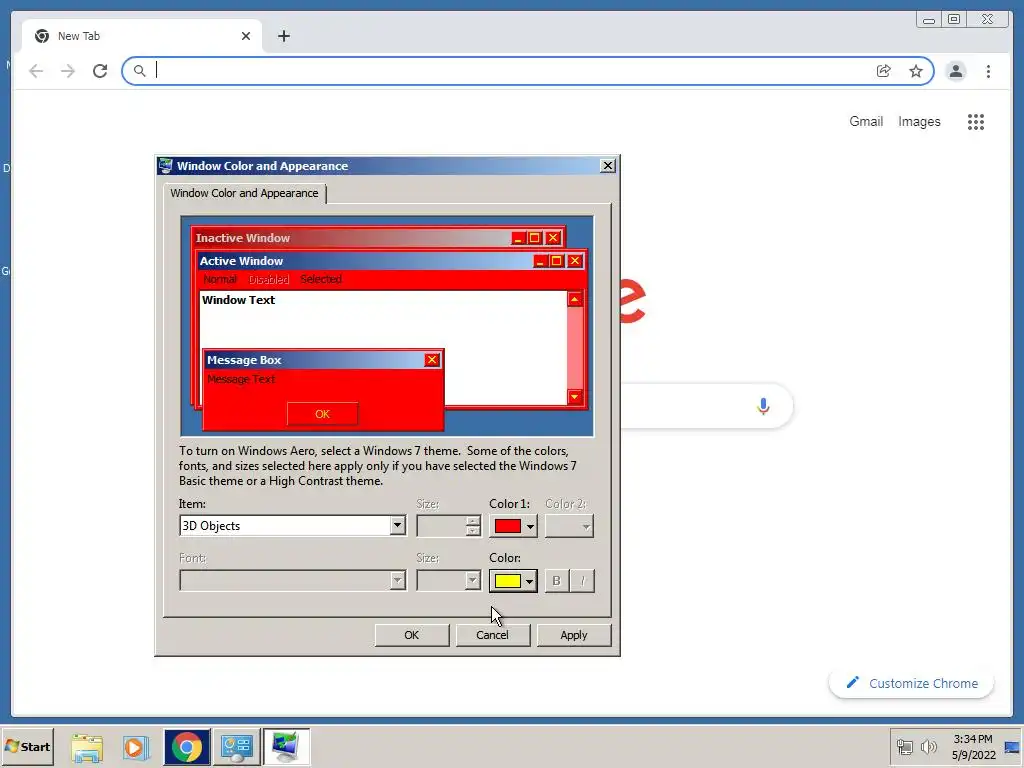Click the share page icon in address bar

click(884, 71)
